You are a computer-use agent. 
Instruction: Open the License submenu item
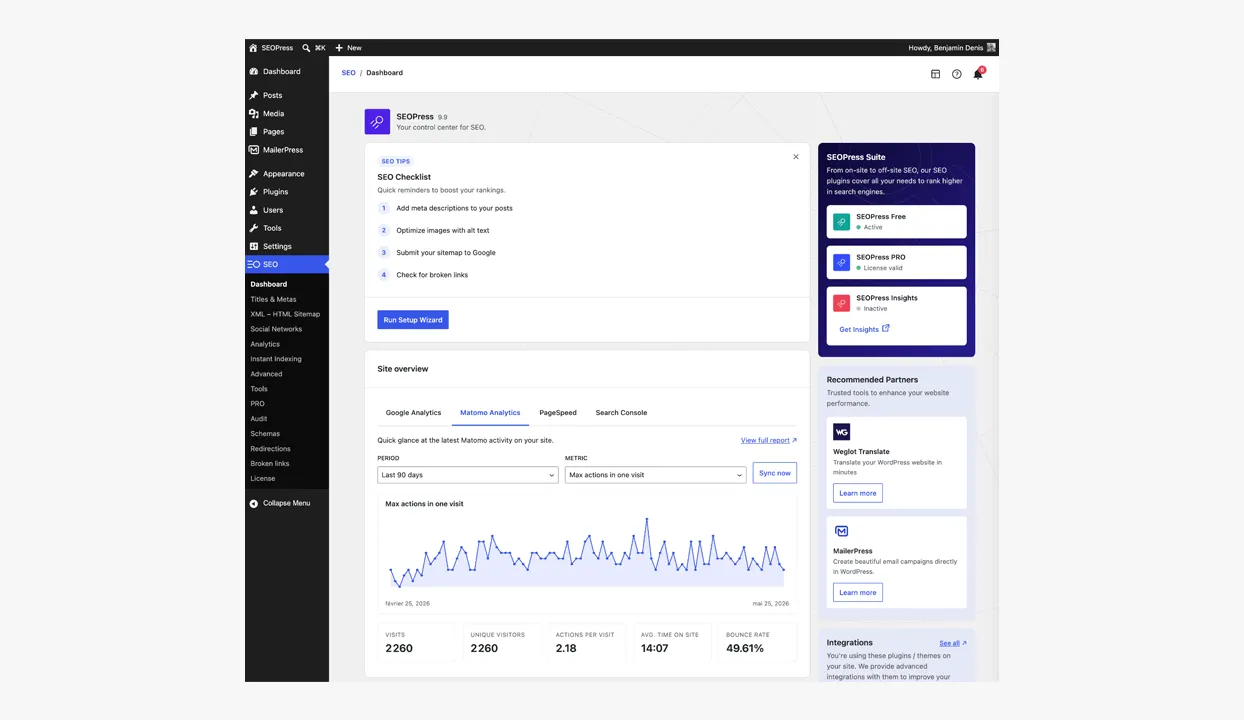[262, 479]
